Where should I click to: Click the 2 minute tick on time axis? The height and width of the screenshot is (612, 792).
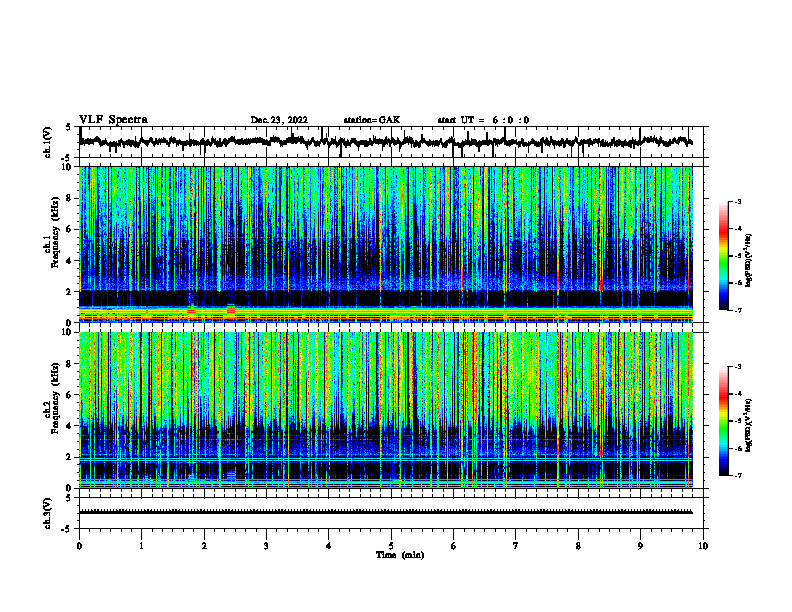tap(204, 546)
